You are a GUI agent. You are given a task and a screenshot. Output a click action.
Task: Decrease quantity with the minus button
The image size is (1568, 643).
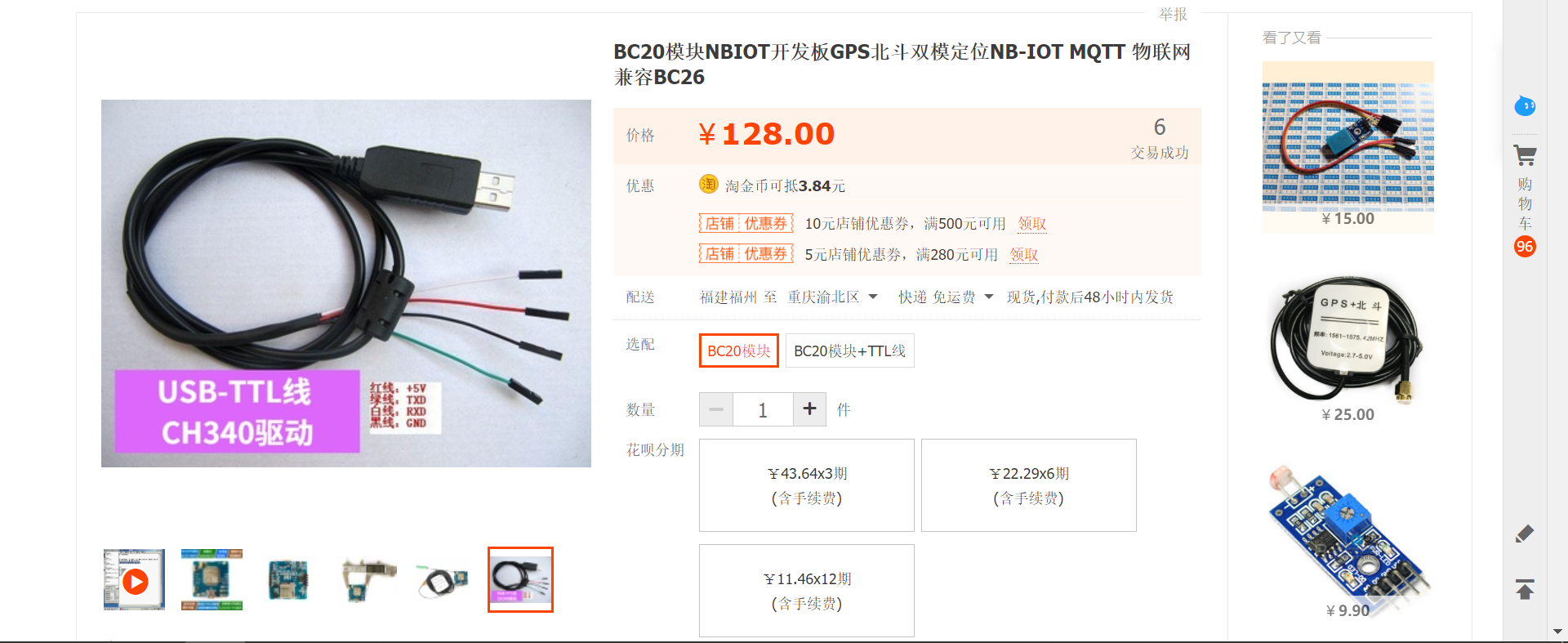tap(716, 409)
